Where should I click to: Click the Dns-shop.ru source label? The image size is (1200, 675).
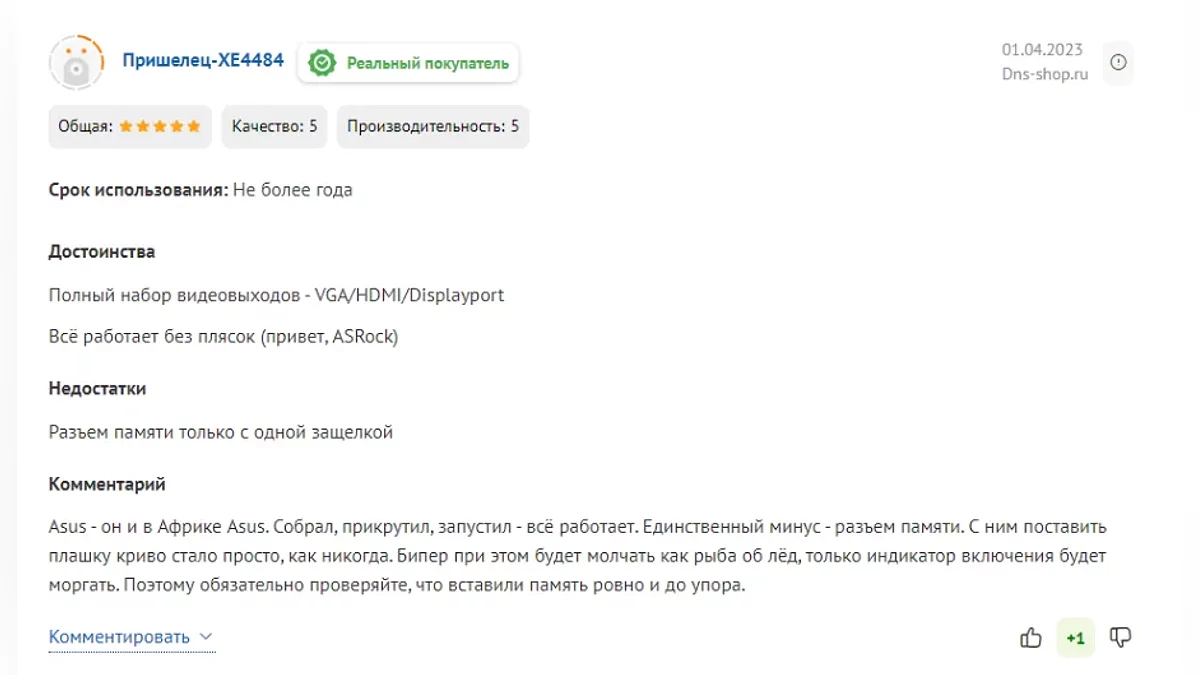point(1044,74)
